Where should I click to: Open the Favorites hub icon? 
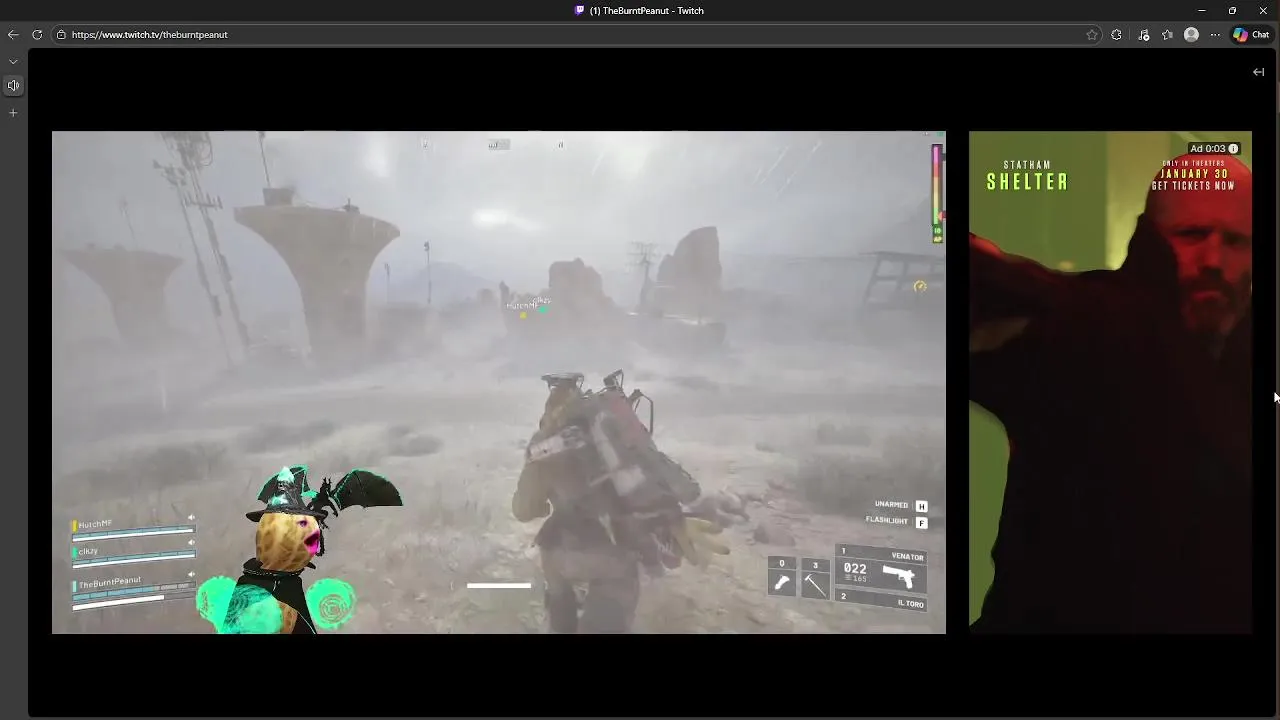point(1168,34)
